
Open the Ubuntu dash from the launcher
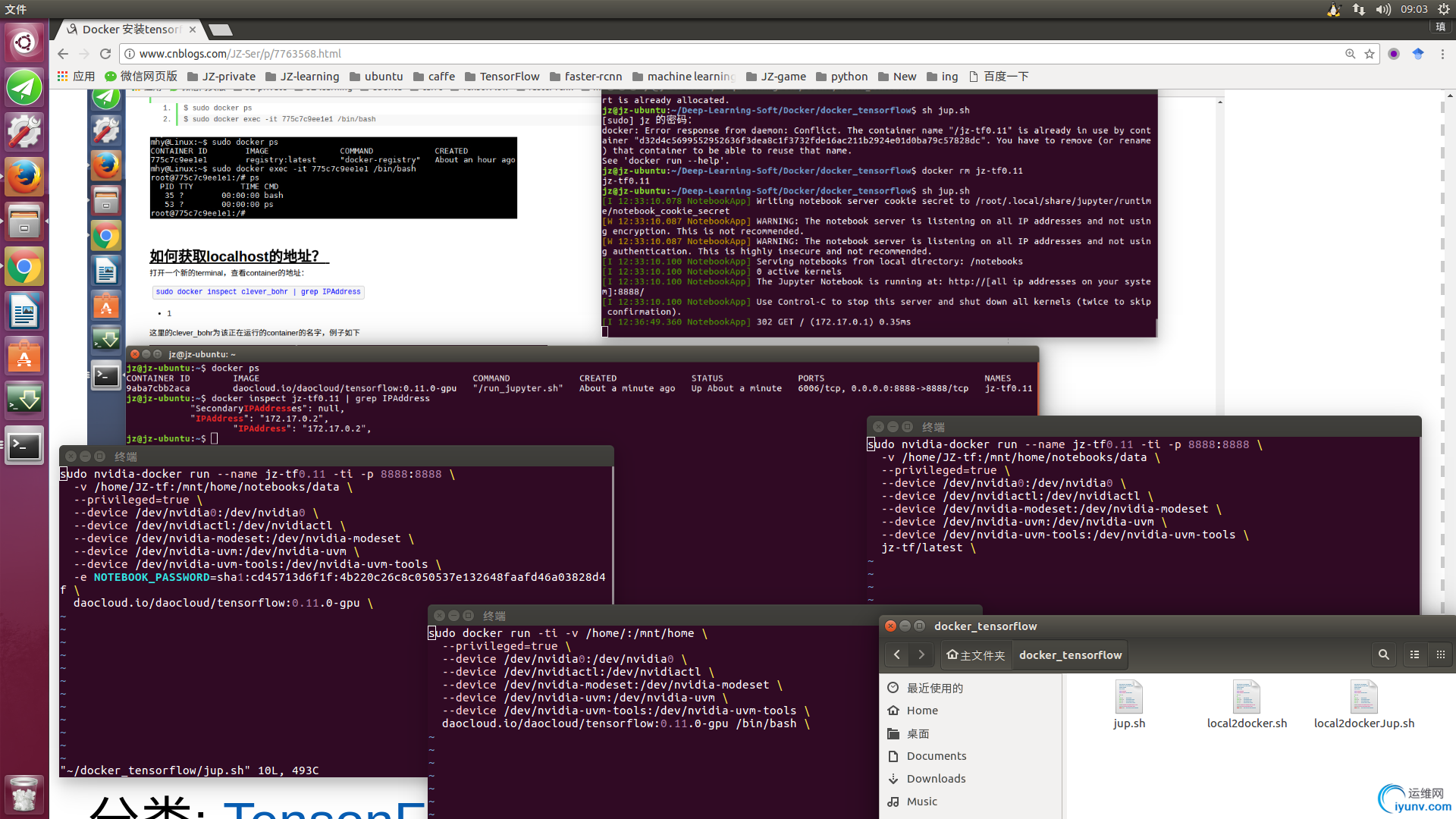coord(24,42)
